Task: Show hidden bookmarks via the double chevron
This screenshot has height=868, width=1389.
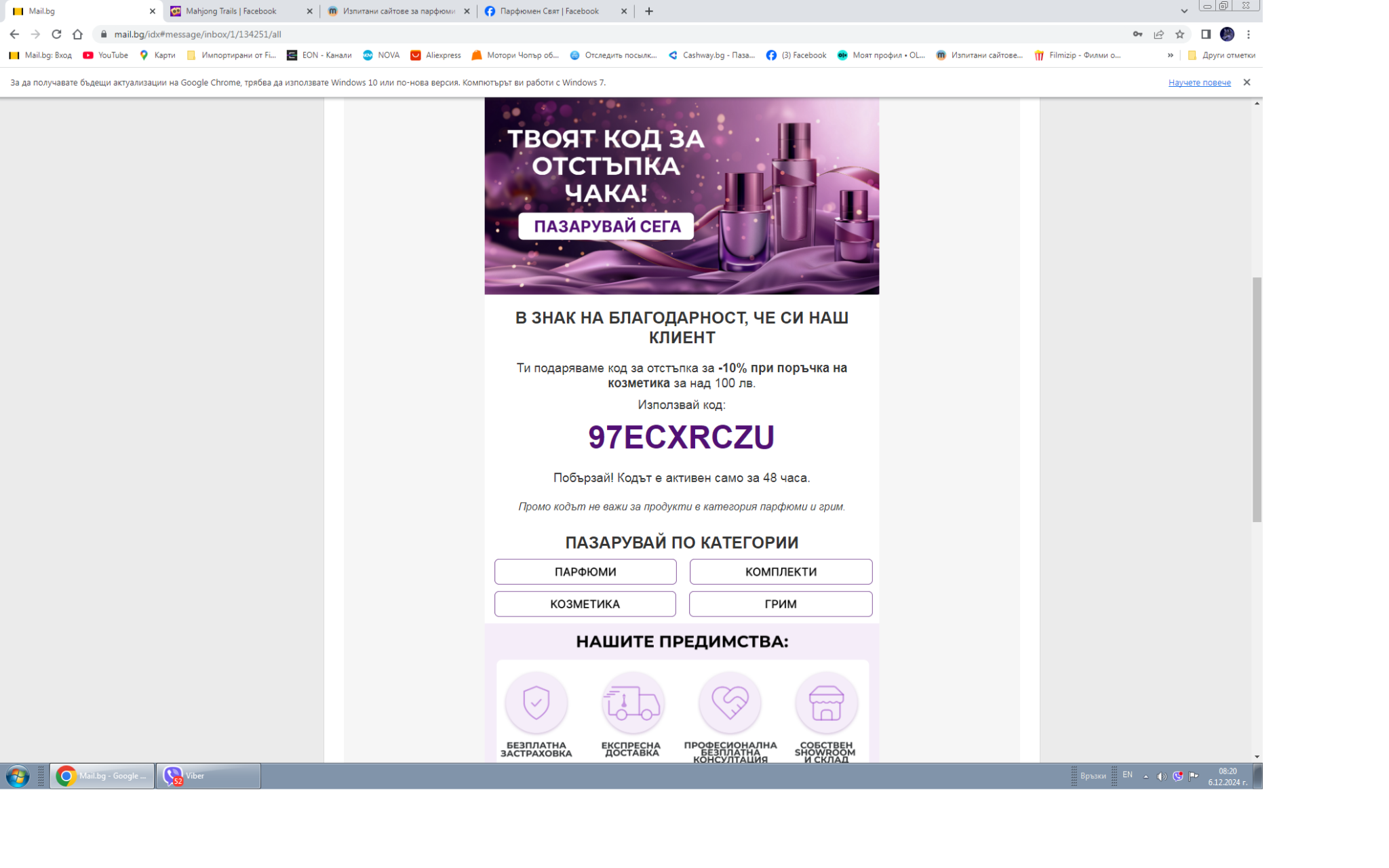Action: (1170, 55)
